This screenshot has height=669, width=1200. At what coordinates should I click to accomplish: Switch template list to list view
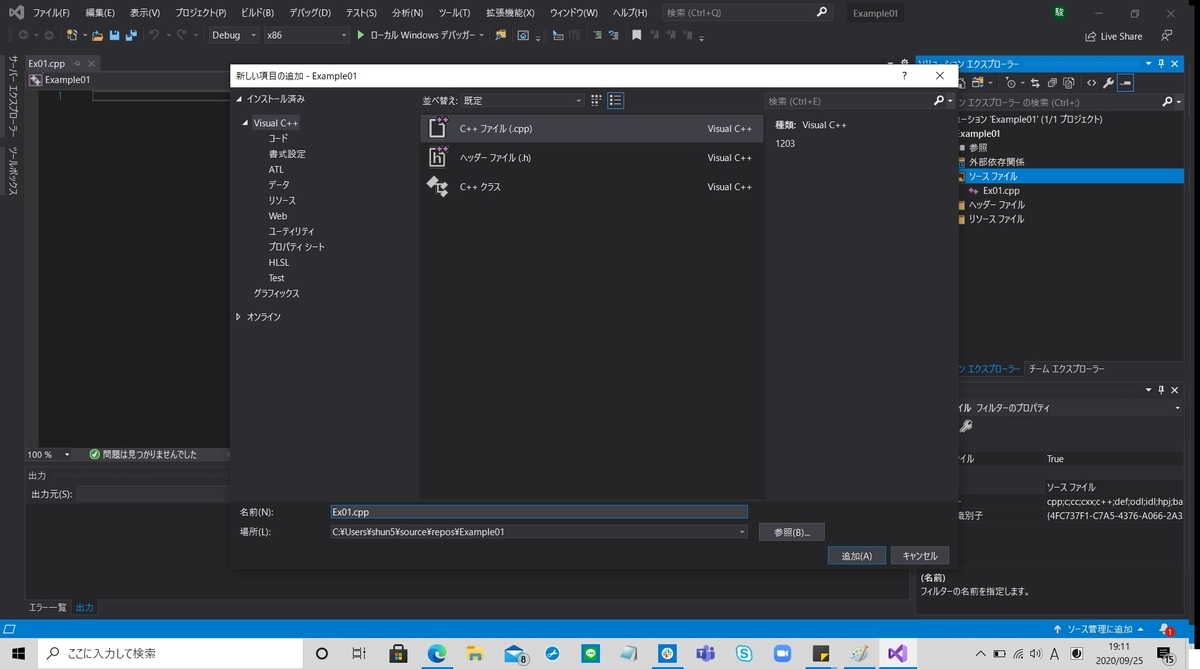616,100
